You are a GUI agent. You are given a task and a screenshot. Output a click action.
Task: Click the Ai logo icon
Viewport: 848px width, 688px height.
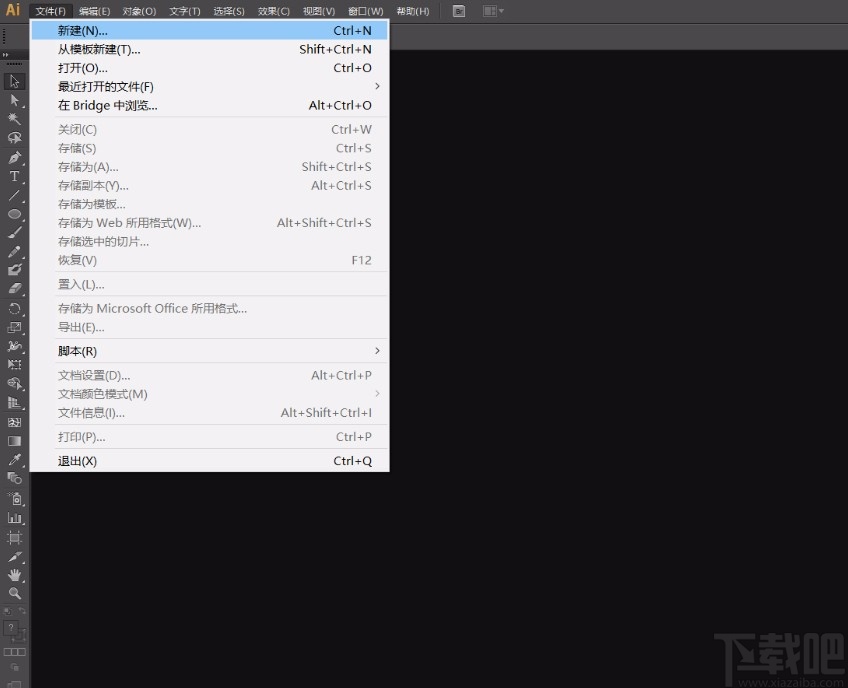pyautogui.click(x=13, y=11)
